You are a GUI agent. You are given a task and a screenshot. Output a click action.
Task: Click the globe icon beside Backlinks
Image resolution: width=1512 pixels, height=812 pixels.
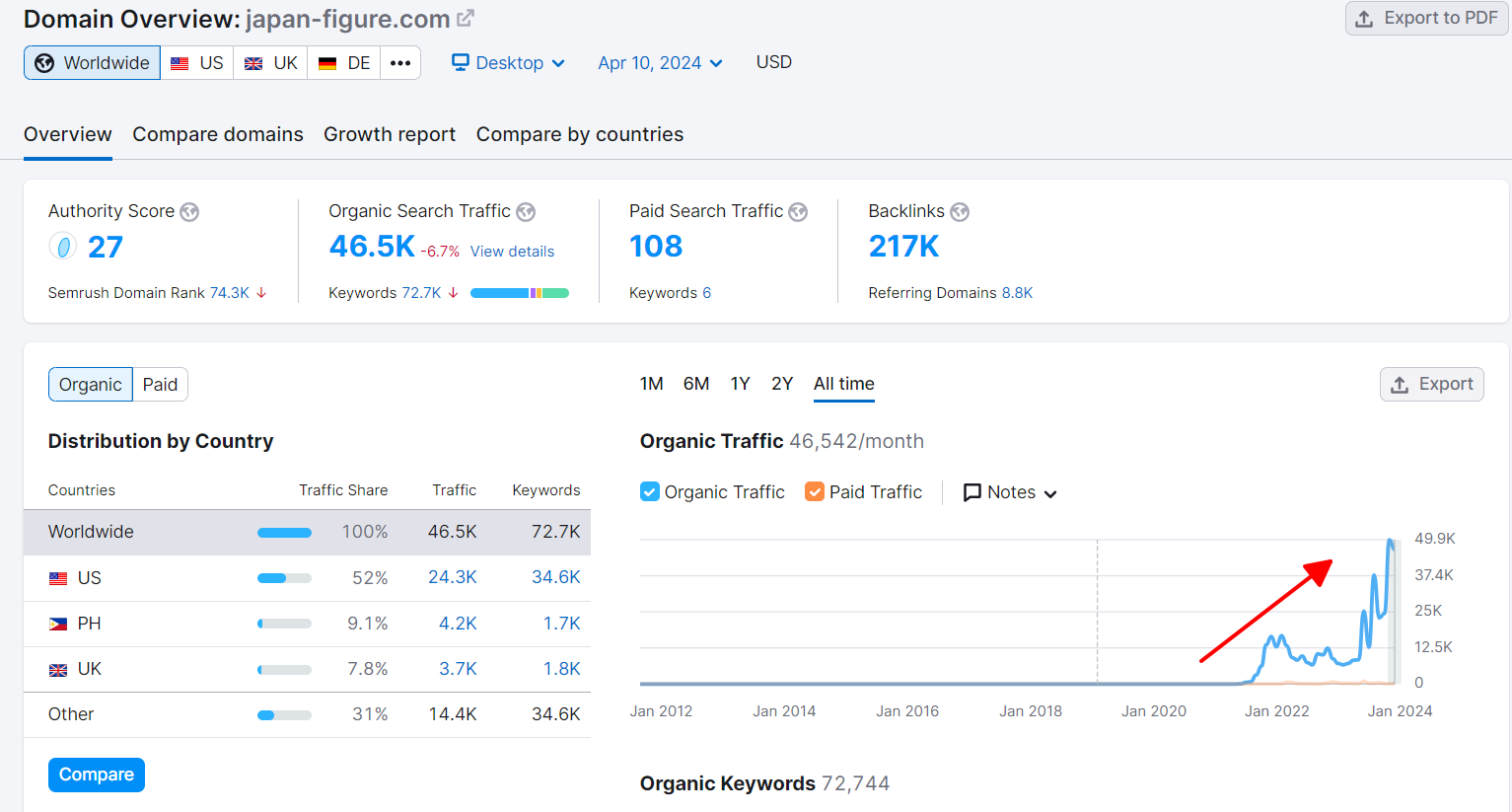click(x=960, y=212)
